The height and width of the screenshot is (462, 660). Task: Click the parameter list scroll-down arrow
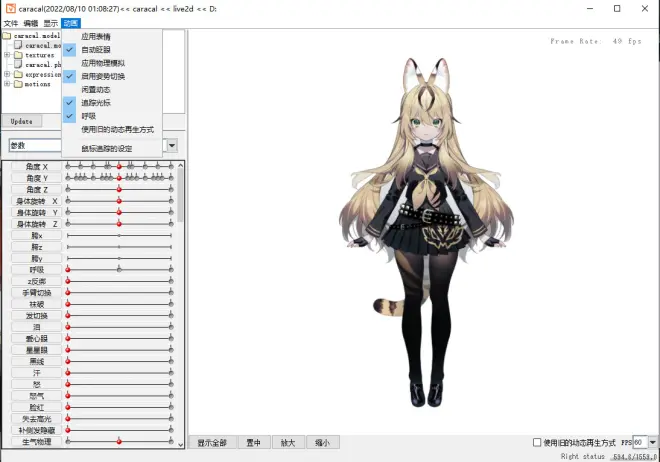181,444
